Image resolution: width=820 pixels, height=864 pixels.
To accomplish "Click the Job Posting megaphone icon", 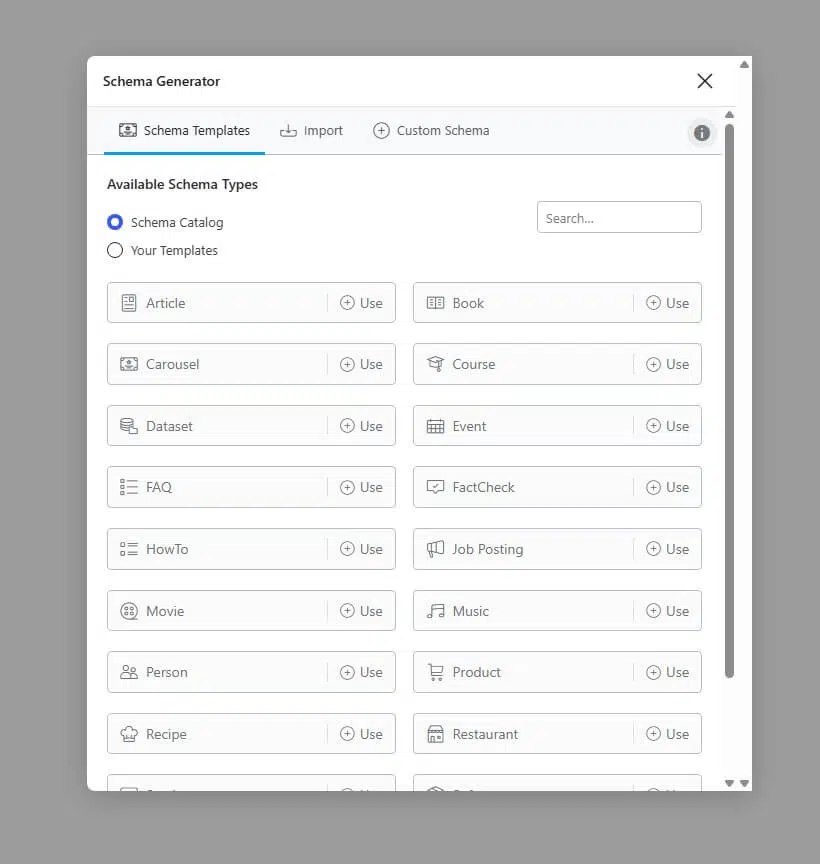I will pos(435,549).
